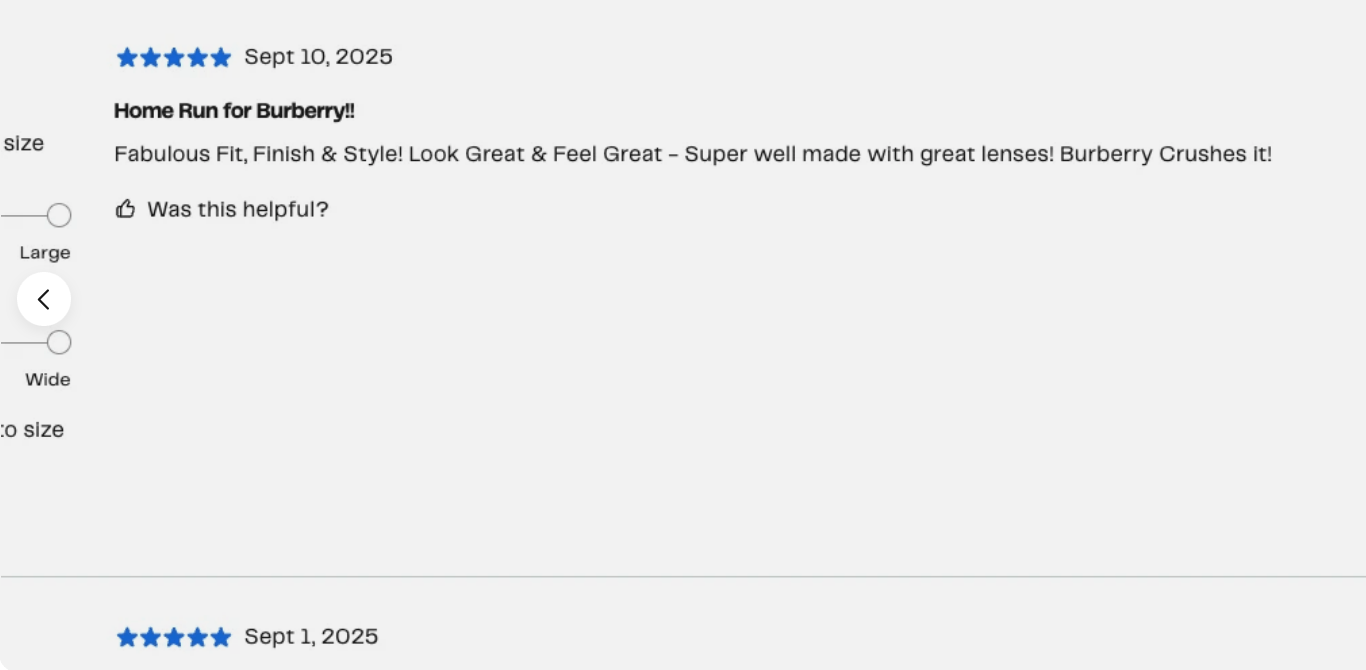Click the slider handle above the Wide label
The image size is (1366, 670).
(x=59, y=342)
